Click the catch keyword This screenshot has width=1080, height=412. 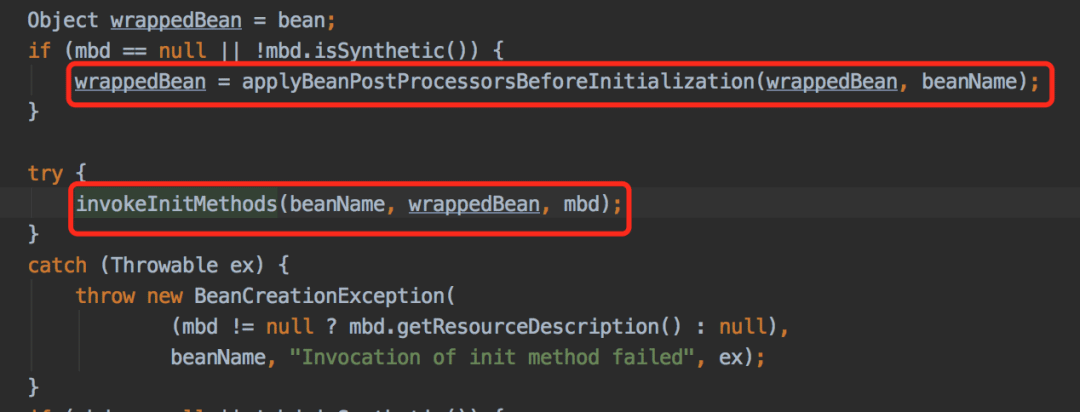[x=57, y=265]
